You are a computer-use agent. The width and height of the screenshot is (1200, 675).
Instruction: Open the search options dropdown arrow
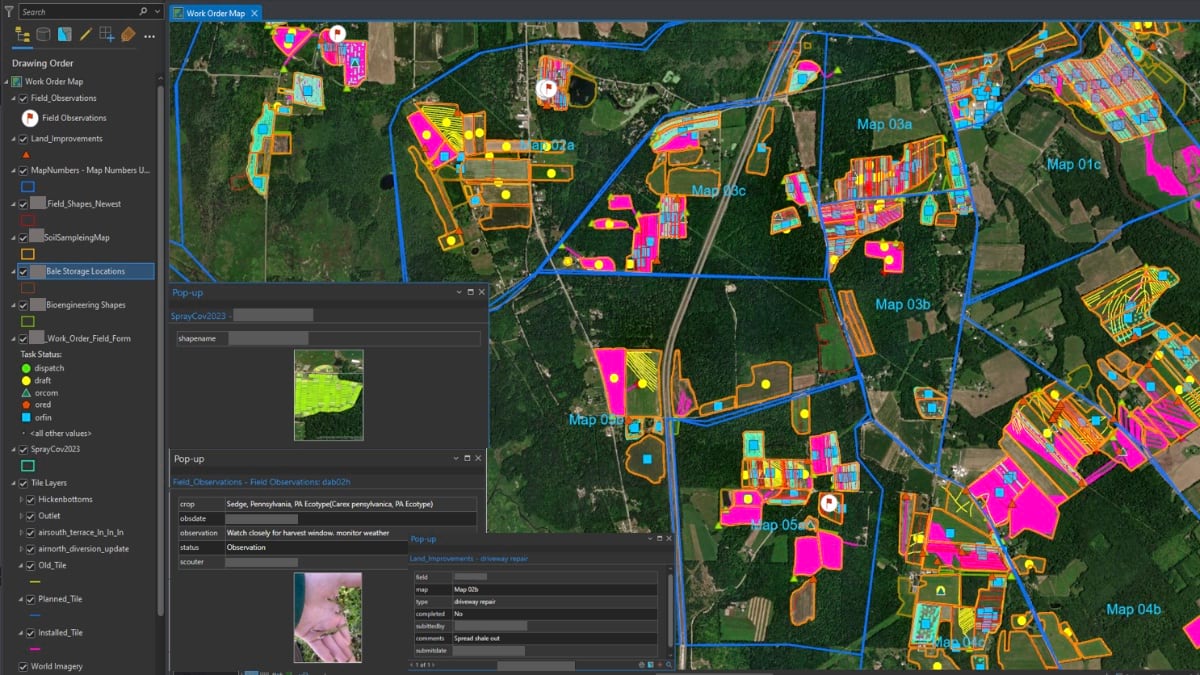[x=156, y=11]
